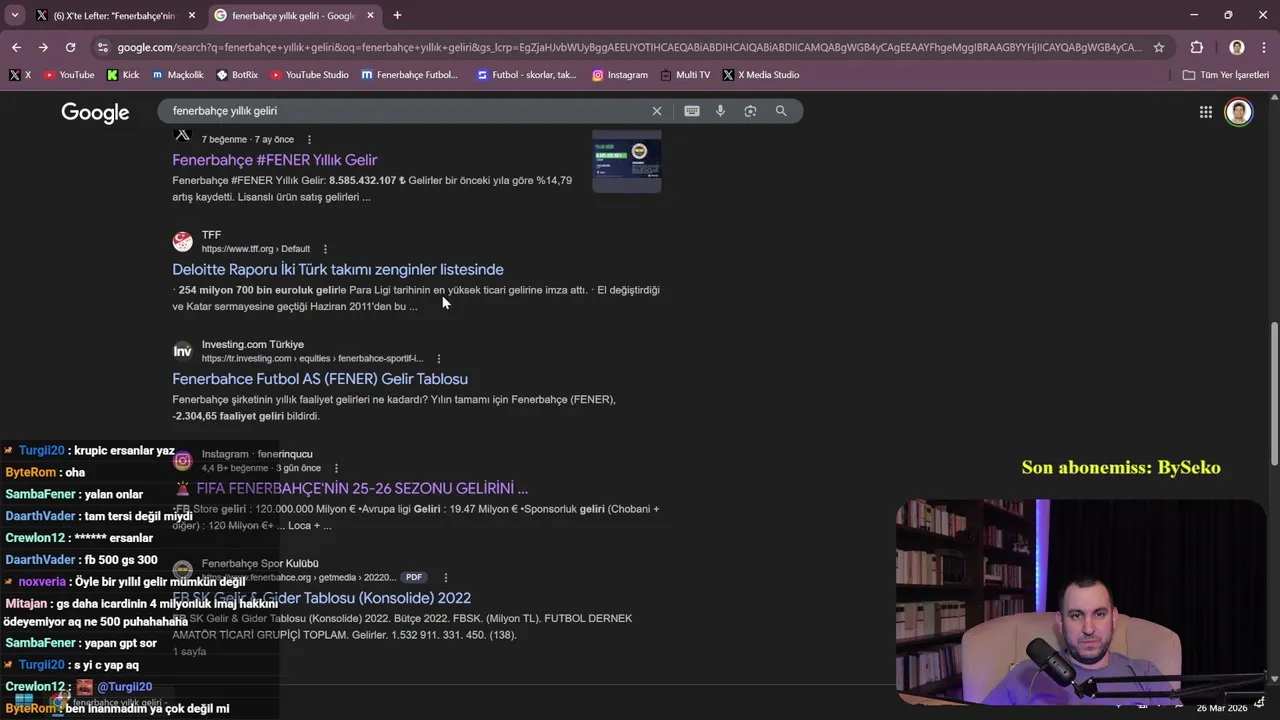
Task: Open the on-screen keyboard icon
Action: 691,111
